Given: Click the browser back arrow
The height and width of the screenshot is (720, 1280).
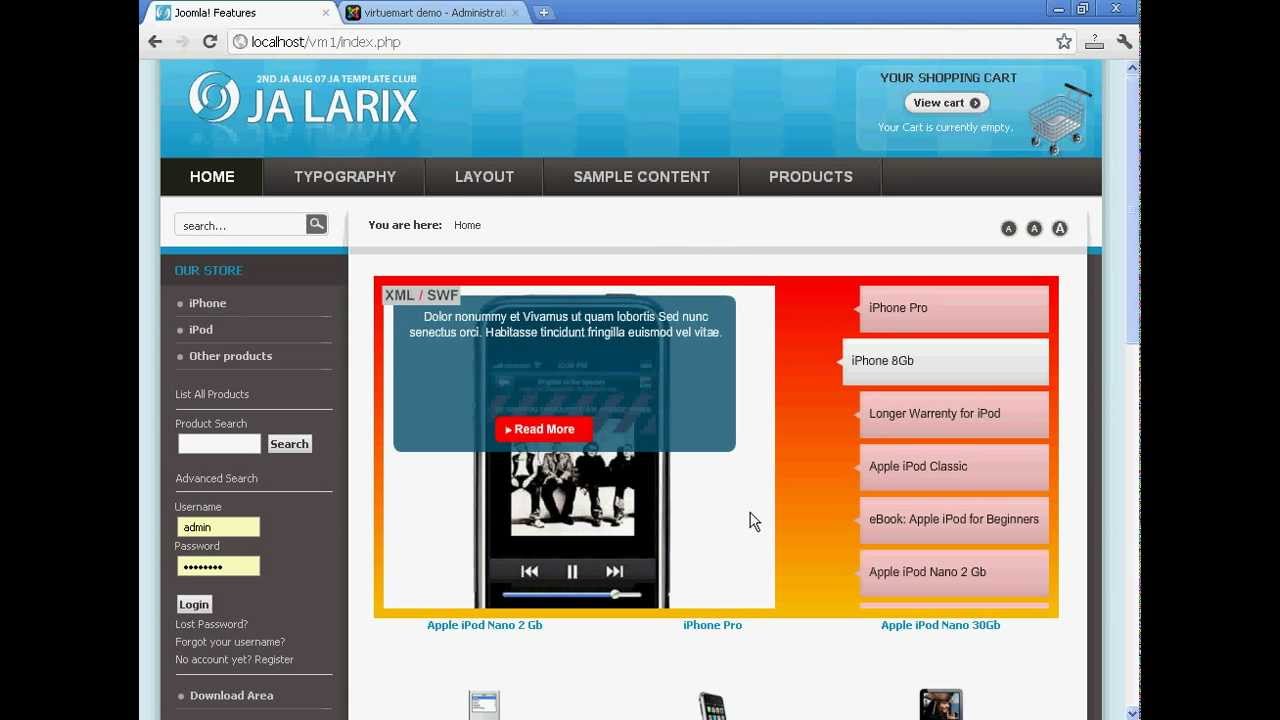Looking at the screenshot, I should [155, 42].
